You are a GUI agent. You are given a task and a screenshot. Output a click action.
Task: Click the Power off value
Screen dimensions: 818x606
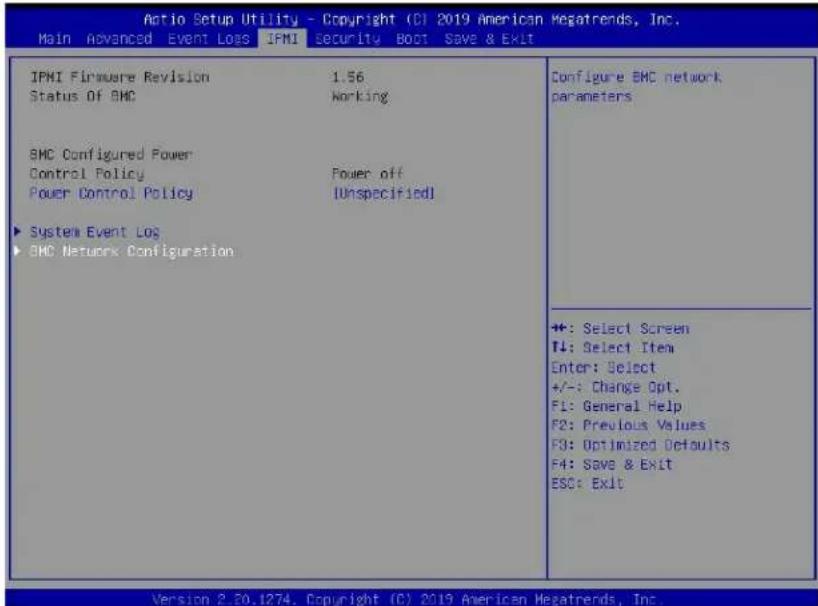(367, 174)
